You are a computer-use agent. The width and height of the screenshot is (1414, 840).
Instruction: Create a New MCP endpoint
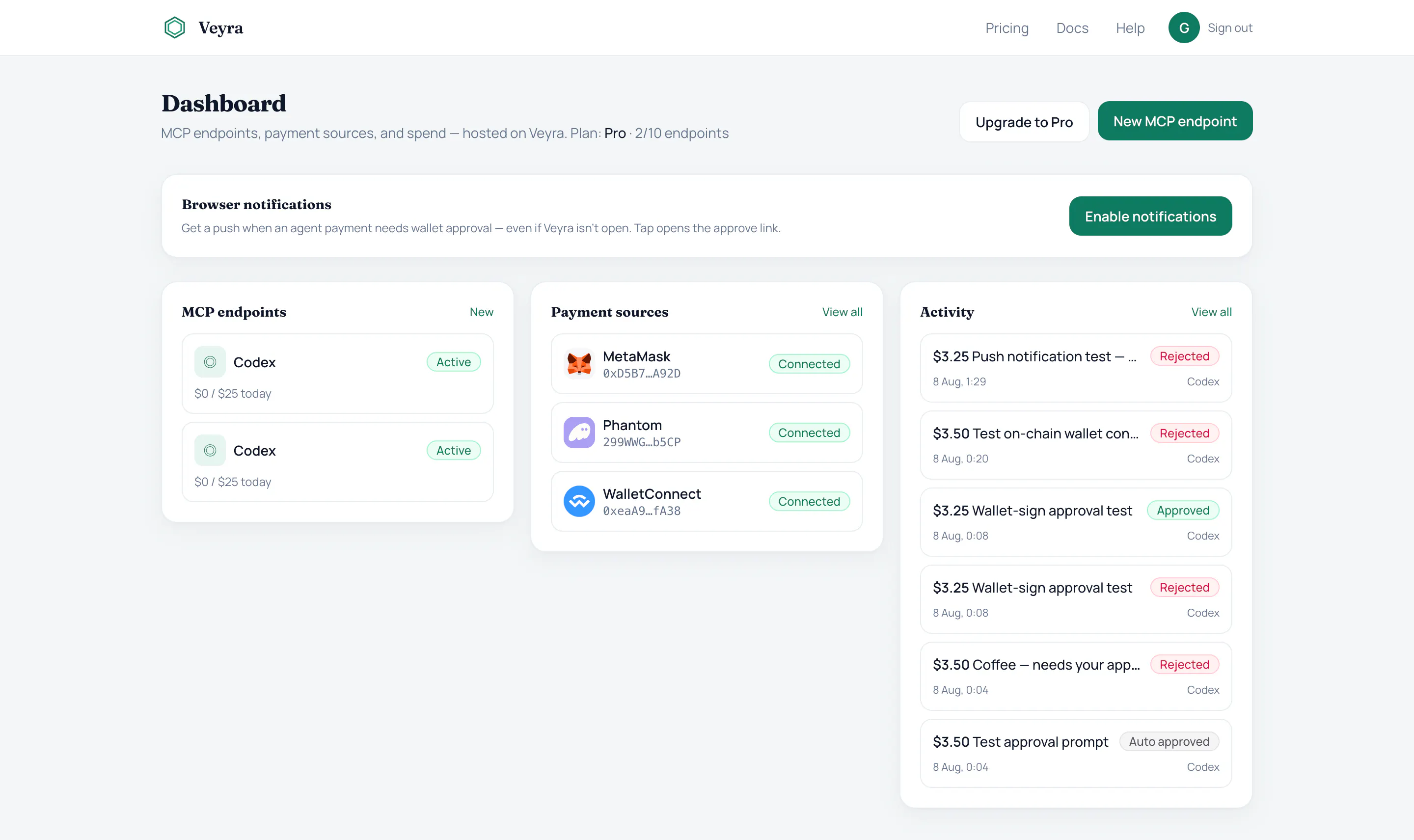tap(1174, 121)
